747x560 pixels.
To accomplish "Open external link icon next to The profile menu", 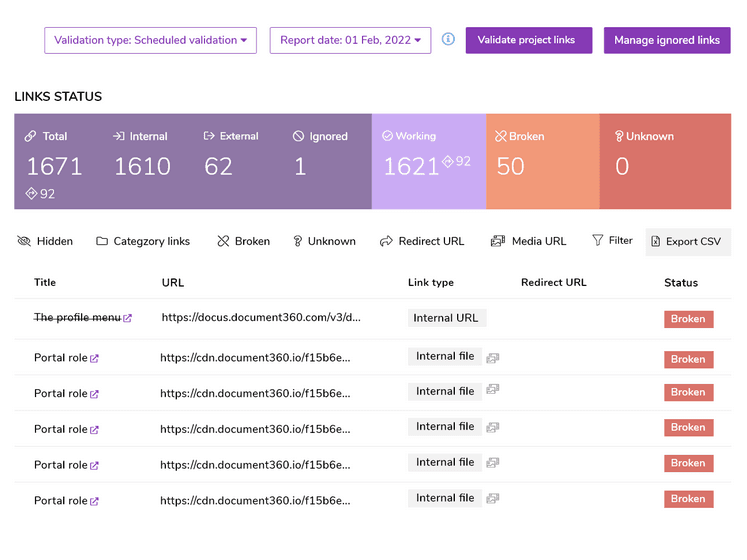I will (128, 319).
